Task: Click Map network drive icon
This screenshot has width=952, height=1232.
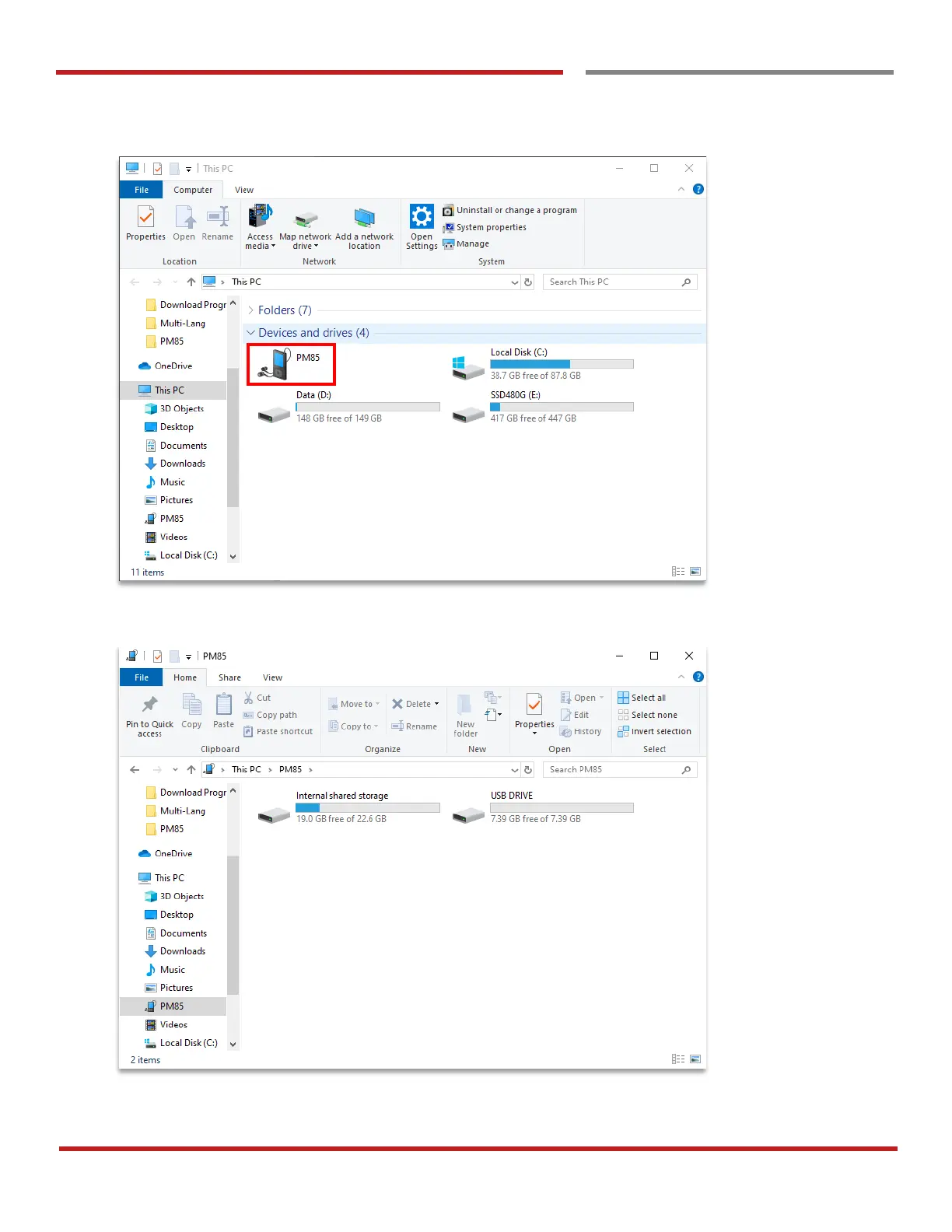Action: (x=305, y=227)
